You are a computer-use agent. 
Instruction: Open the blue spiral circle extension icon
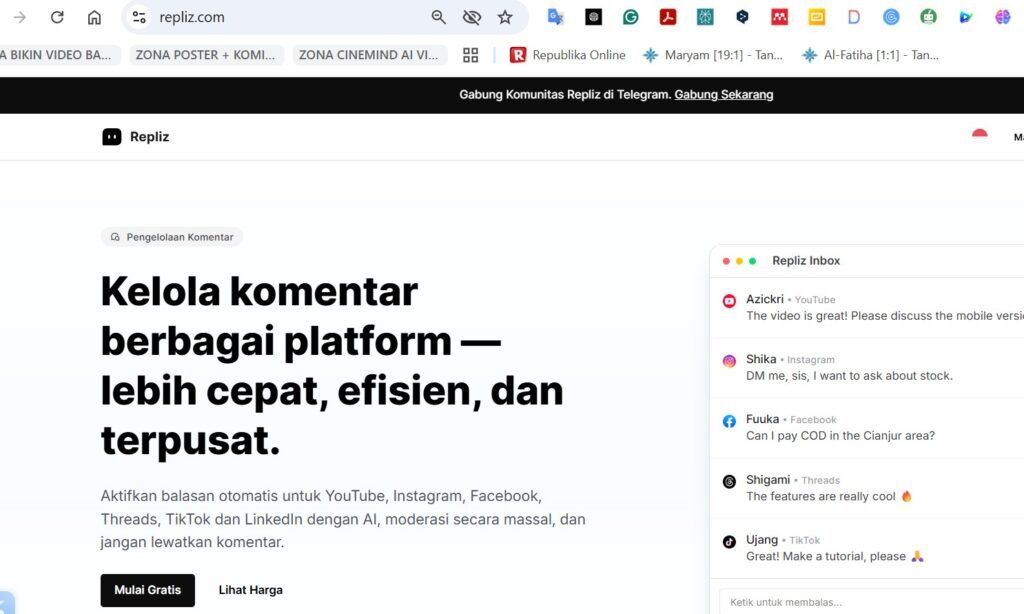[x=891, y=17]
